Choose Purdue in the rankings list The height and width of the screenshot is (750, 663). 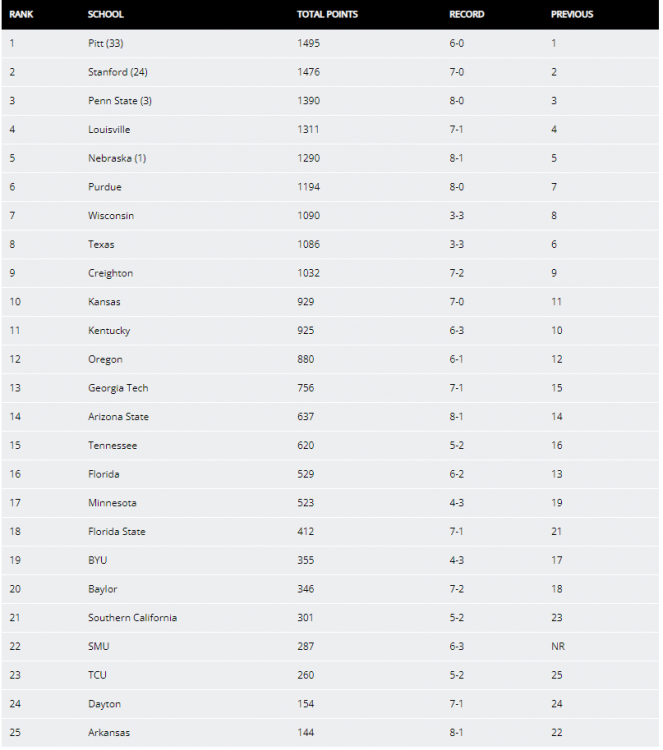point(104,187)
